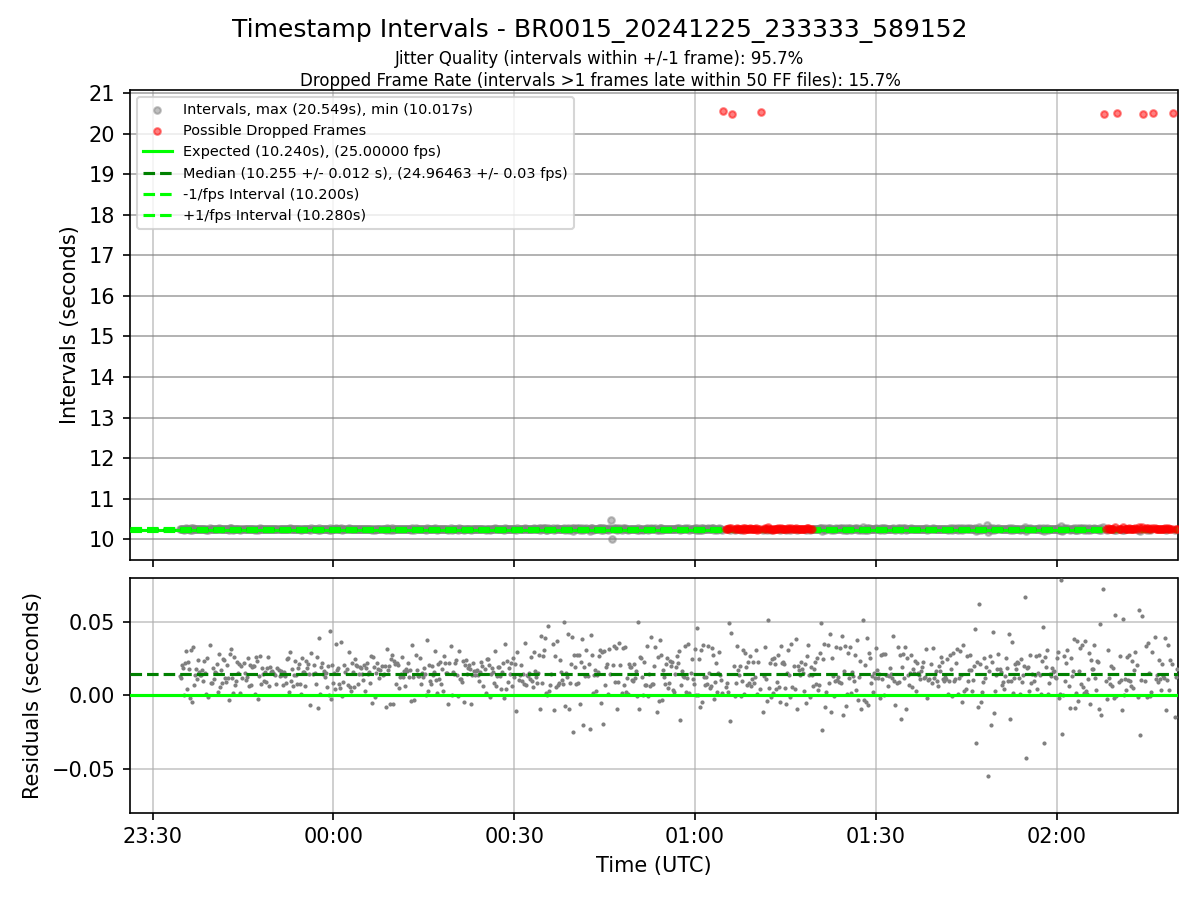
Task: Click the red legend marker for dropped frames
Action: click(160, 130)
